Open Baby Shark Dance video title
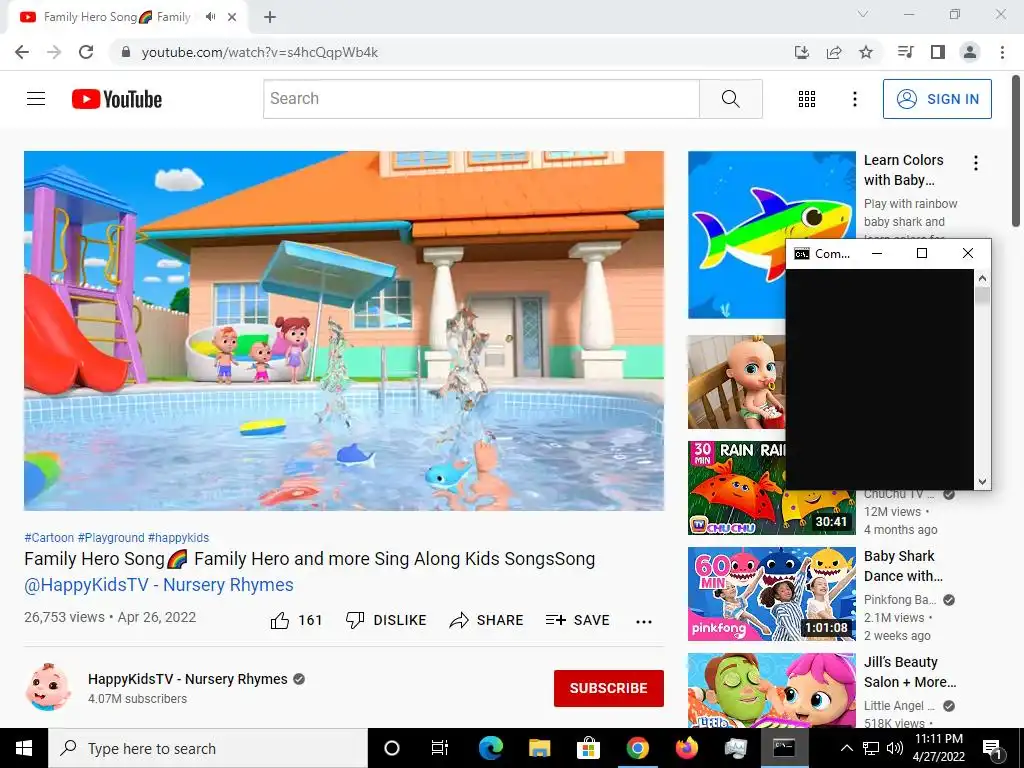Image resolution: width=1024 pixels, height=768 pixels. [903, 566]
